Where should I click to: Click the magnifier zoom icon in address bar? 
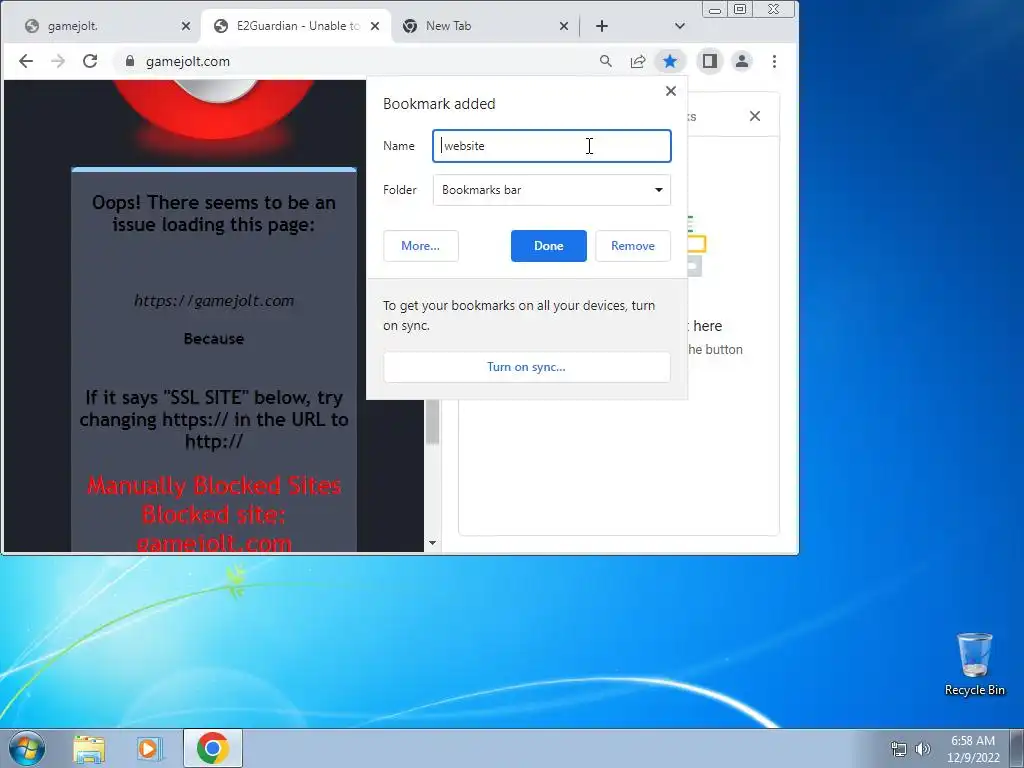click(605, 61)
